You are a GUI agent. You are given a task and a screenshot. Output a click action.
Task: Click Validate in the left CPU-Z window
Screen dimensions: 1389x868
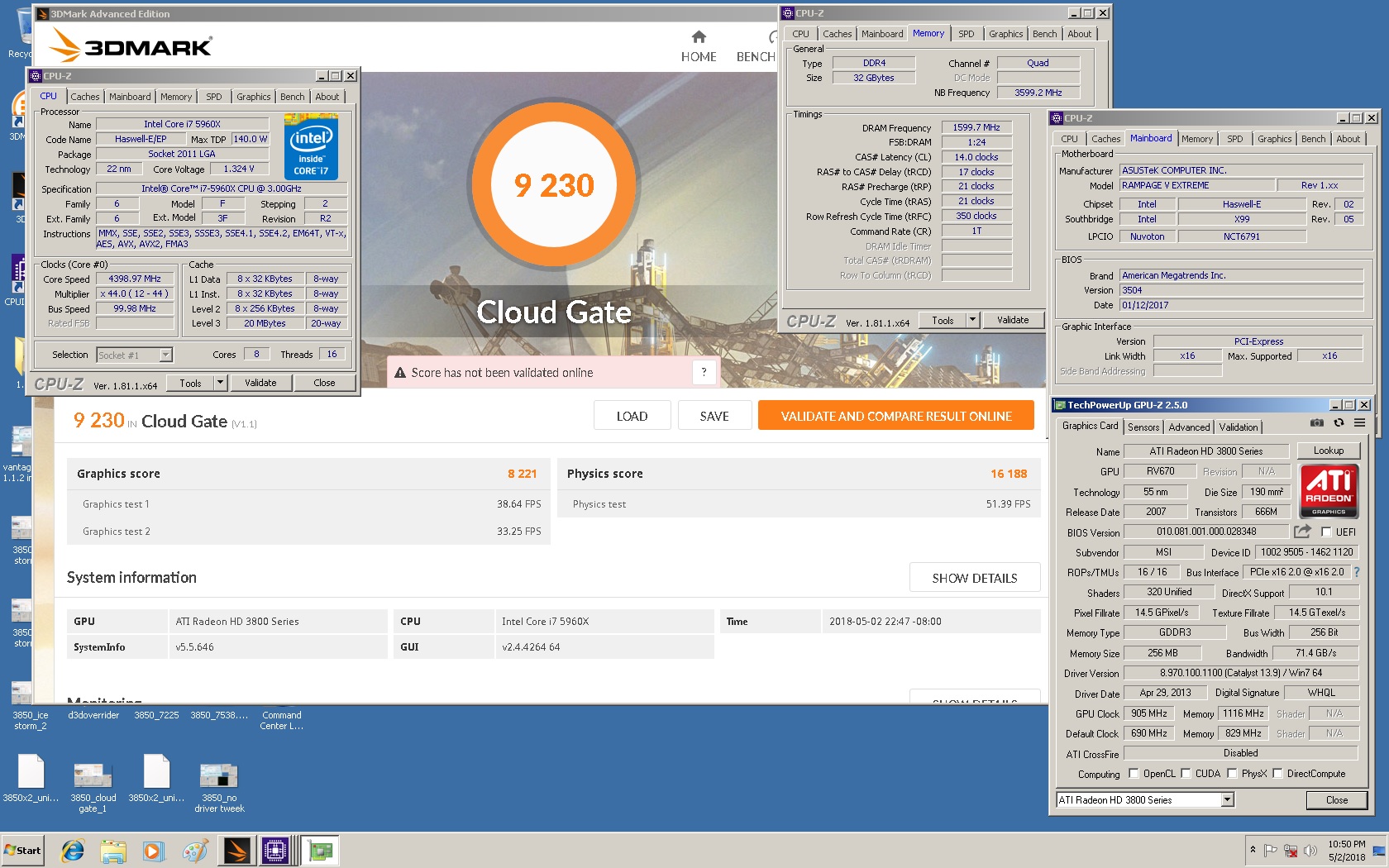pos(260,383)
